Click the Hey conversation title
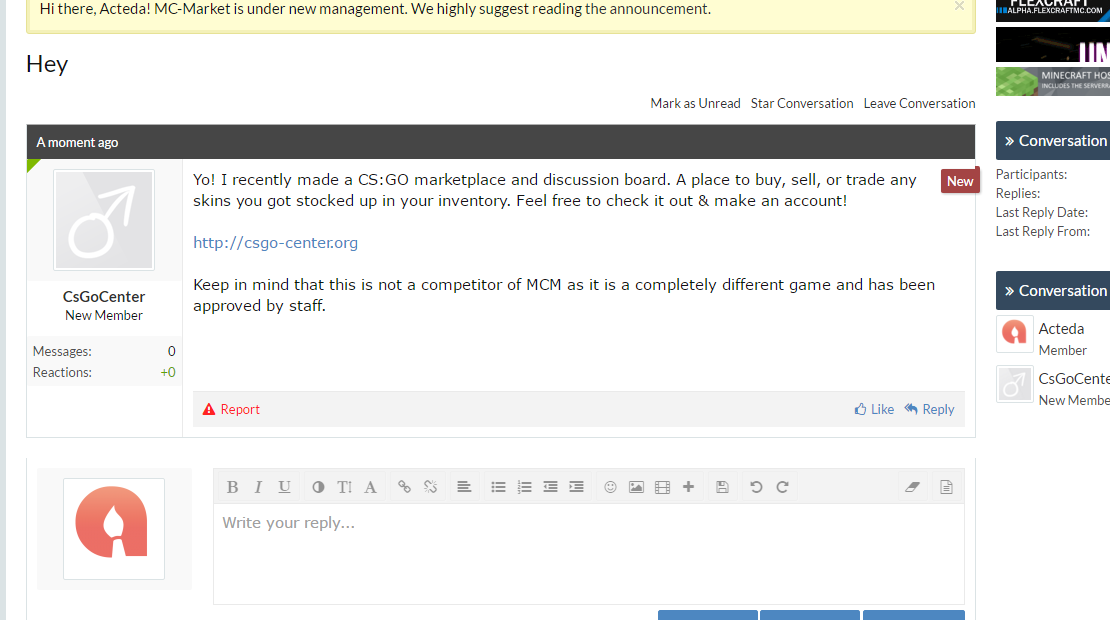The height and width of the screenshot is (620, 1110). pos(47,64)
